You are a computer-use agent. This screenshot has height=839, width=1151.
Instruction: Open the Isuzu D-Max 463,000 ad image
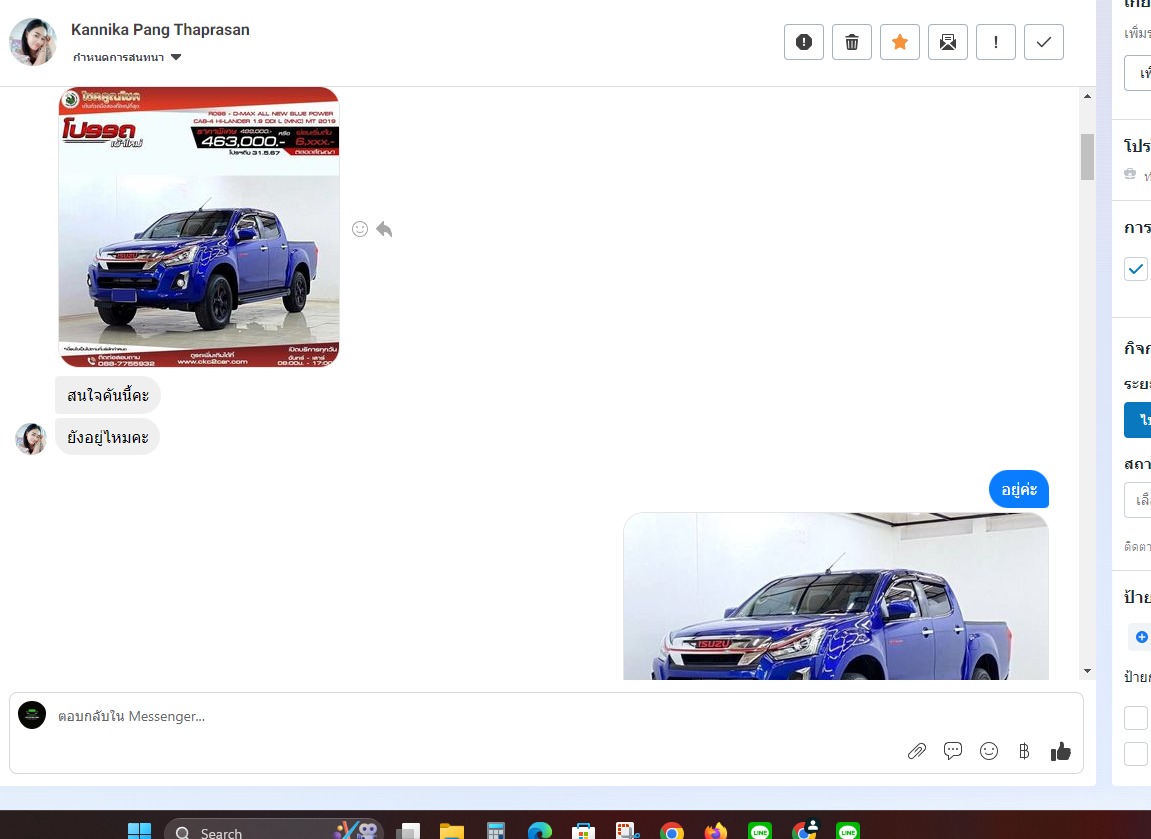tap(199, 227)
